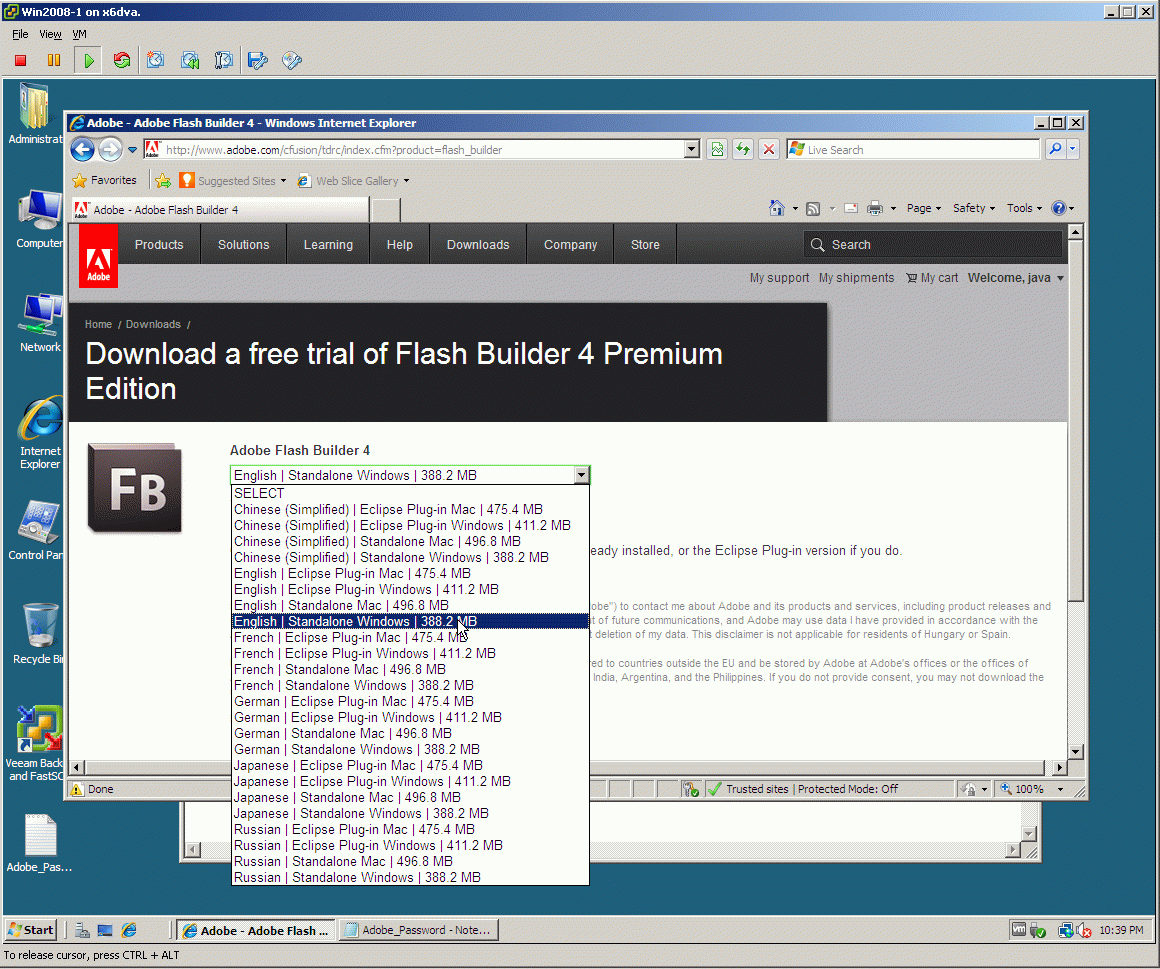This screenshot has width=1160, height=969.
Task: Click Home in the breadcrumb
Action: pos(98,325)
